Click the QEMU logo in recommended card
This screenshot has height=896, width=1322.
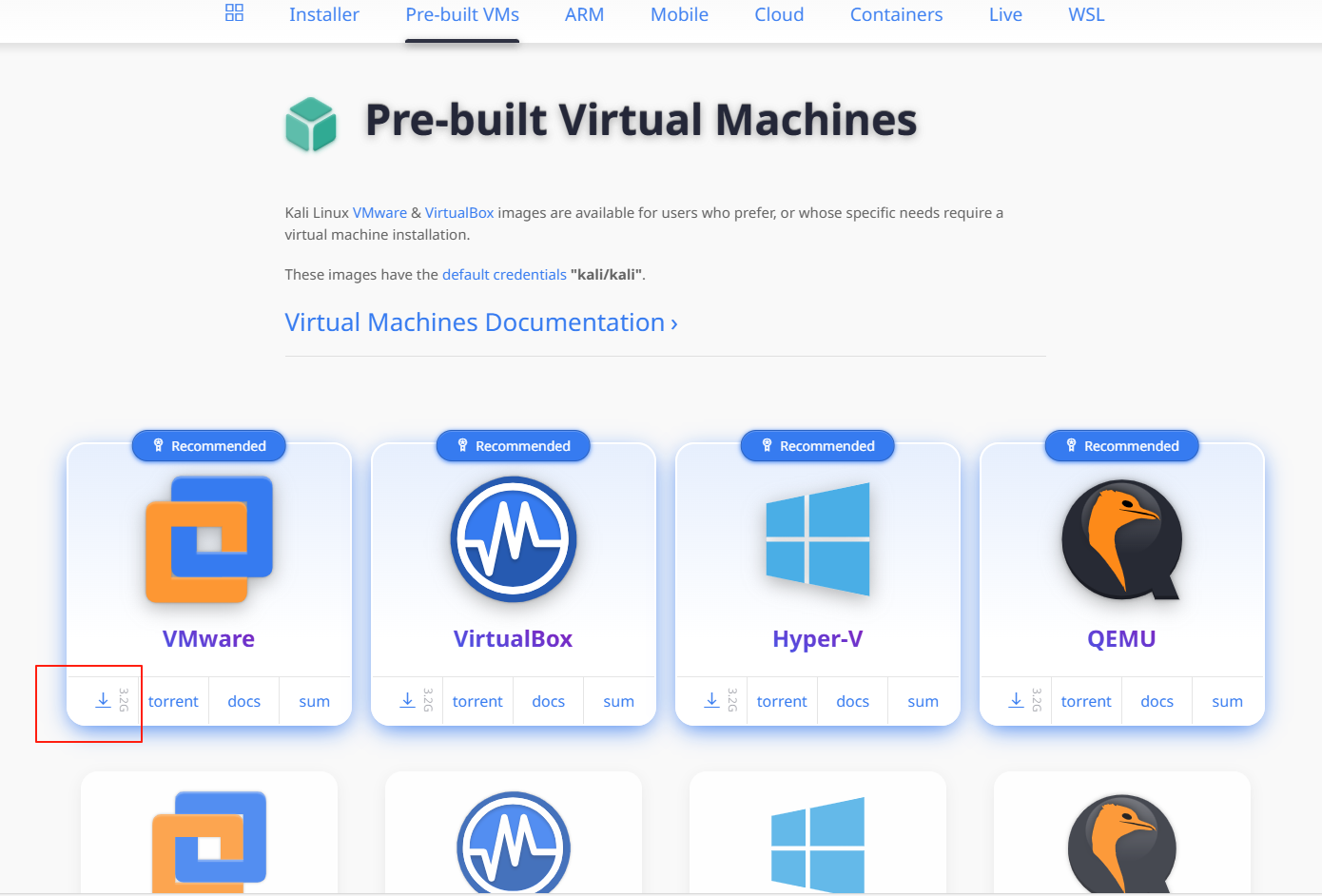point(1122,539)
